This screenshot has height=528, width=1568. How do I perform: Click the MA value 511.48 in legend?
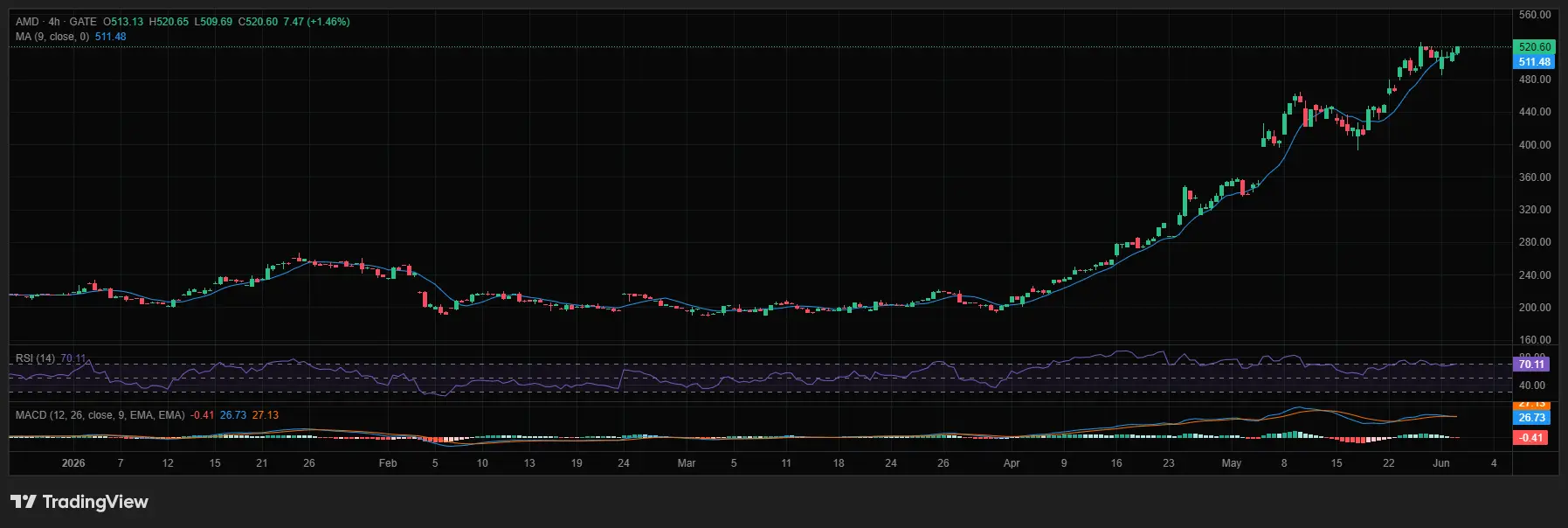tap(110, 37)
